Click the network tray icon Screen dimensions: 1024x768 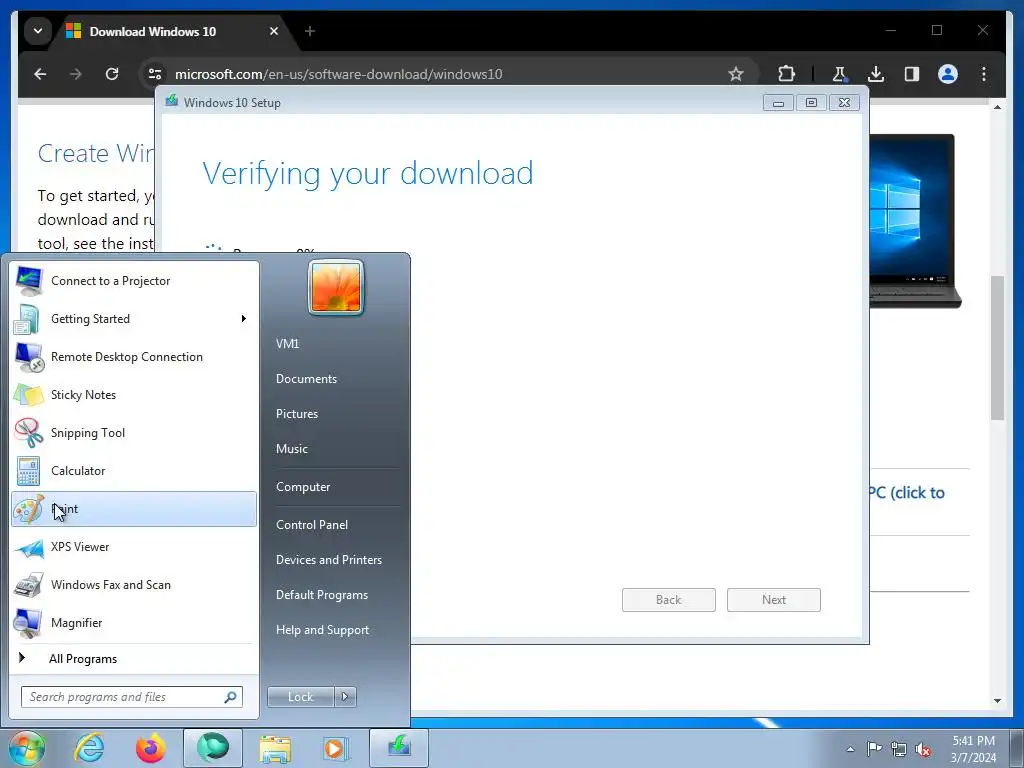pos(899,749)
